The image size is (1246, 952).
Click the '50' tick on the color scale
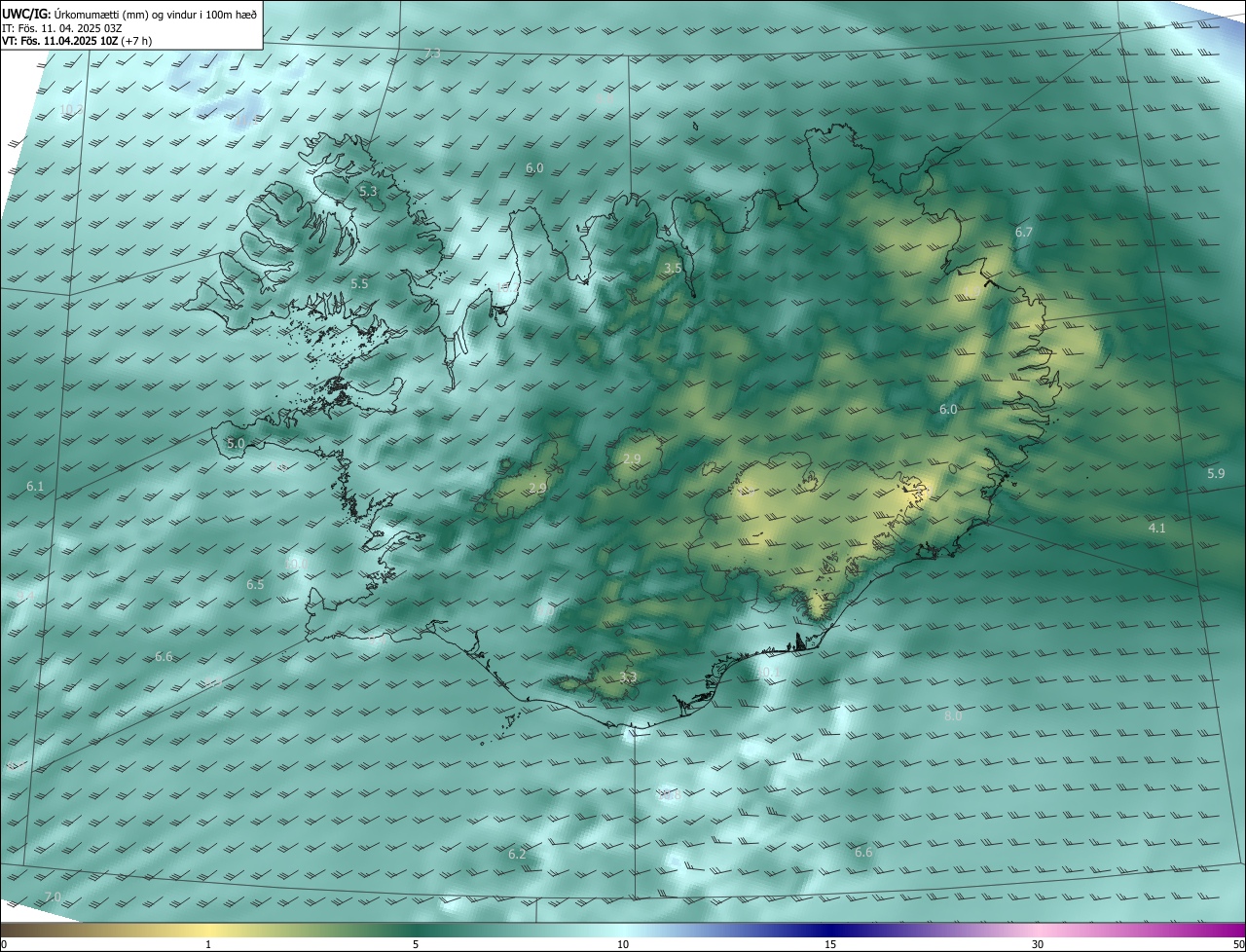click(1238, 944)
